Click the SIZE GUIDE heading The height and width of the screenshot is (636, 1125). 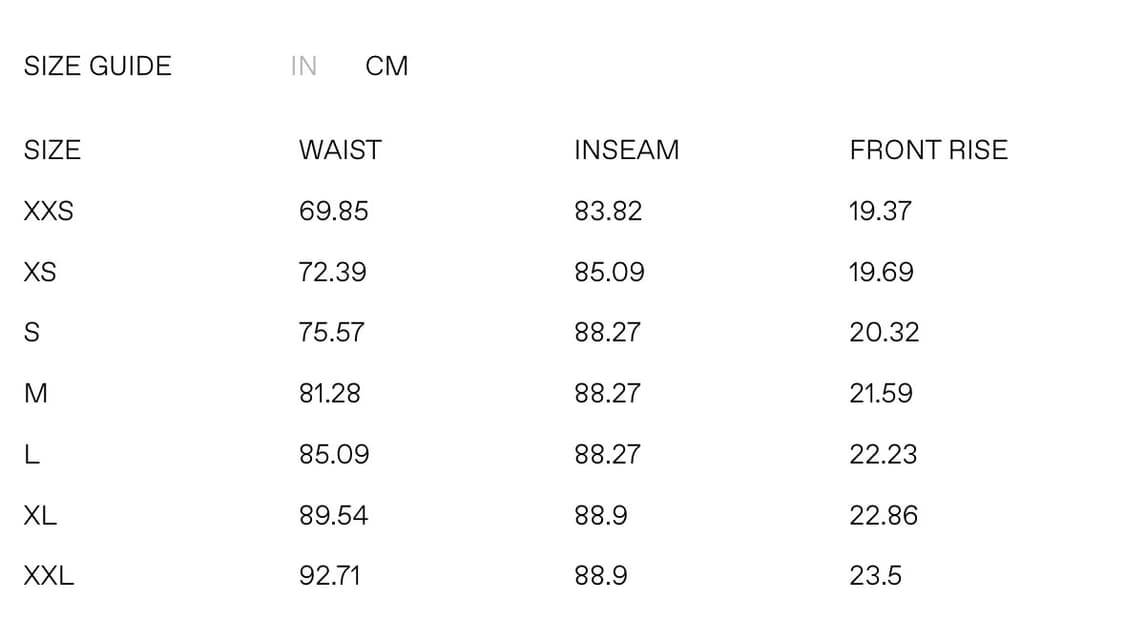(98, 66)
